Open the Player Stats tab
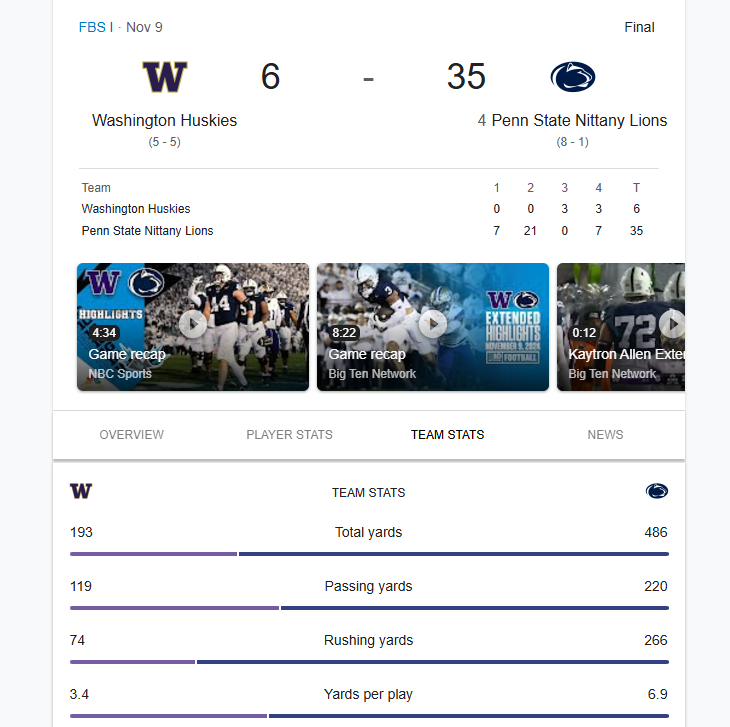The image size is (730, 727). (x=290, y=435)
